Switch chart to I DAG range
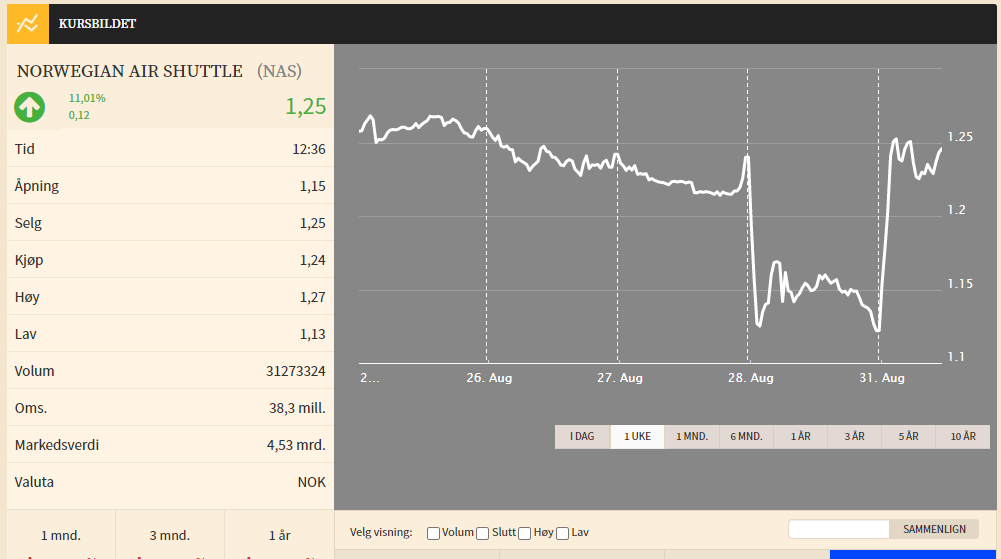 pos(582,436)
